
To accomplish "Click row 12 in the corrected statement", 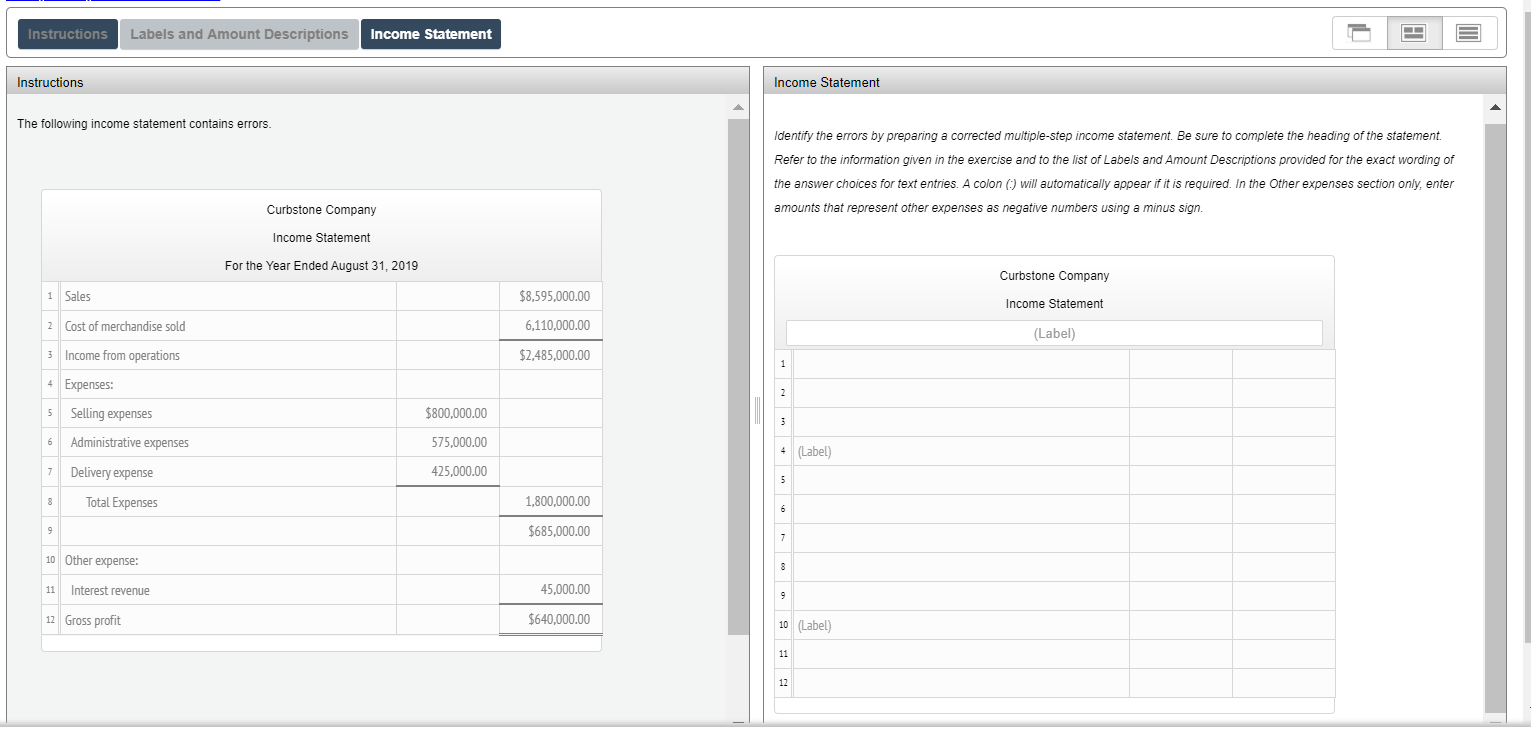I will click(960, 682).
